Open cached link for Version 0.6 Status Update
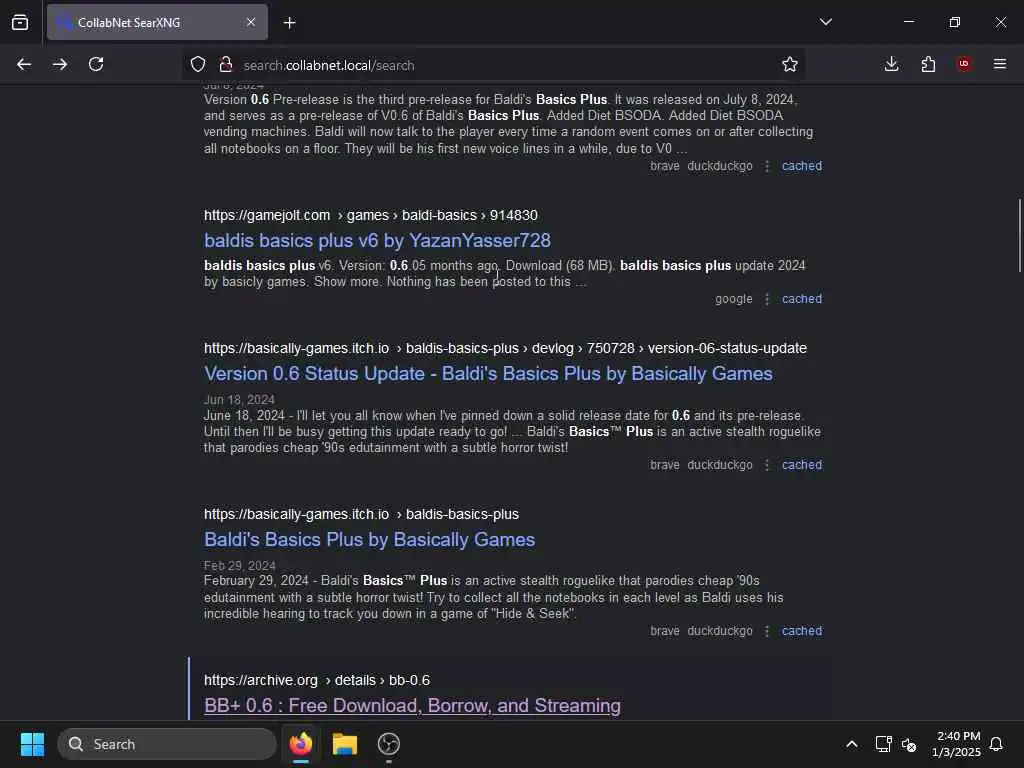Screen dimensions: 1024x768 coord(802,464)
